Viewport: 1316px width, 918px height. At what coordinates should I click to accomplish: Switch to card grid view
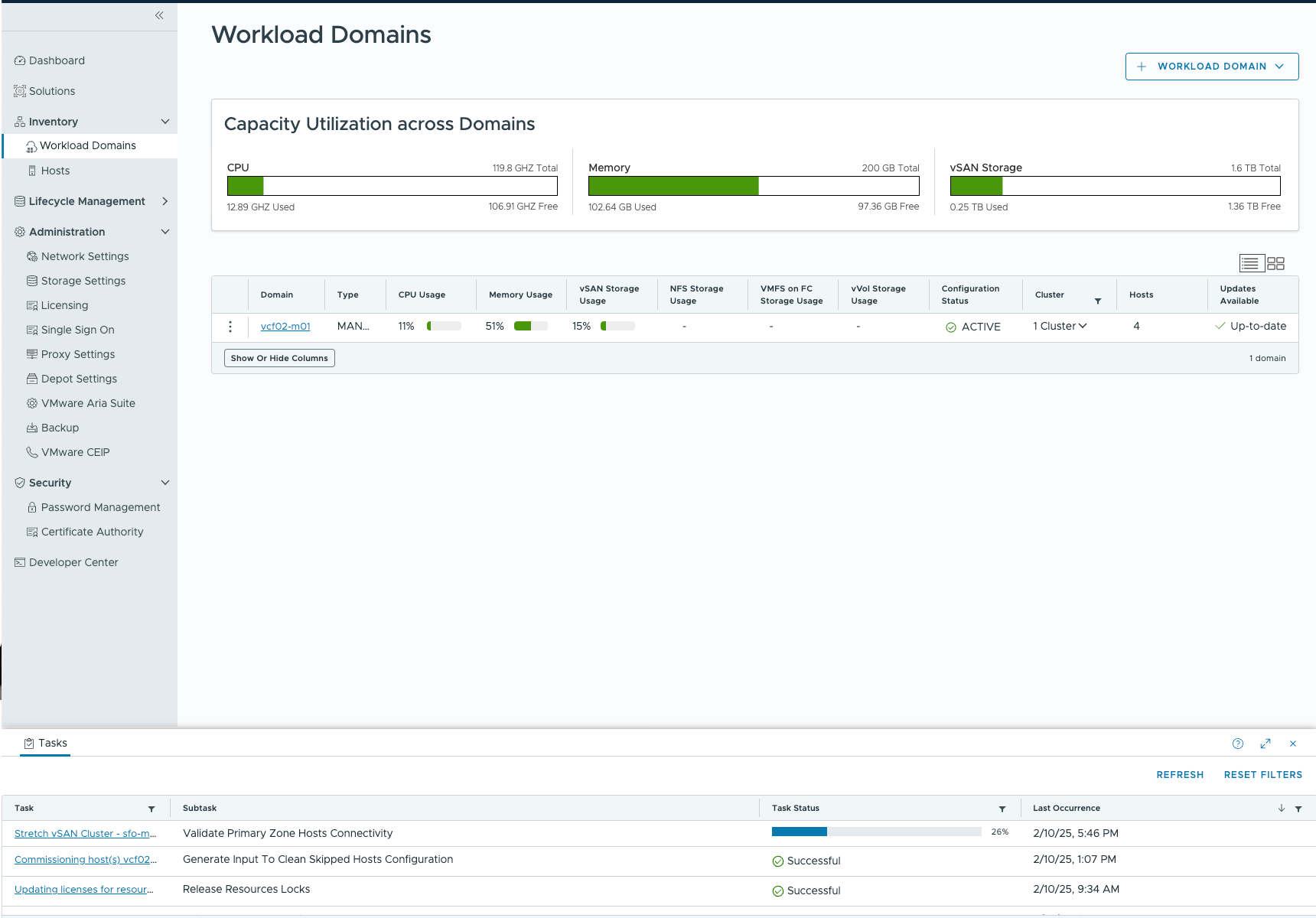coord(1275,263)
